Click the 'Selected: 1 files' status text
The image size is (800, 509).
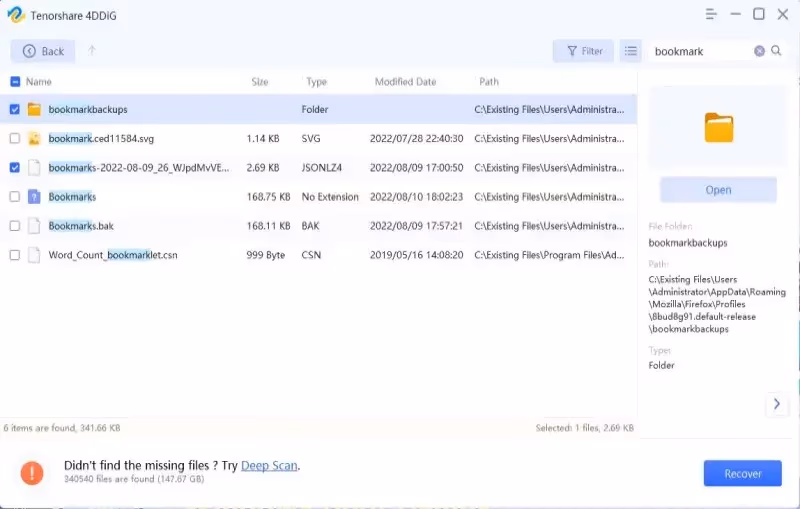[x=585, y=427]
